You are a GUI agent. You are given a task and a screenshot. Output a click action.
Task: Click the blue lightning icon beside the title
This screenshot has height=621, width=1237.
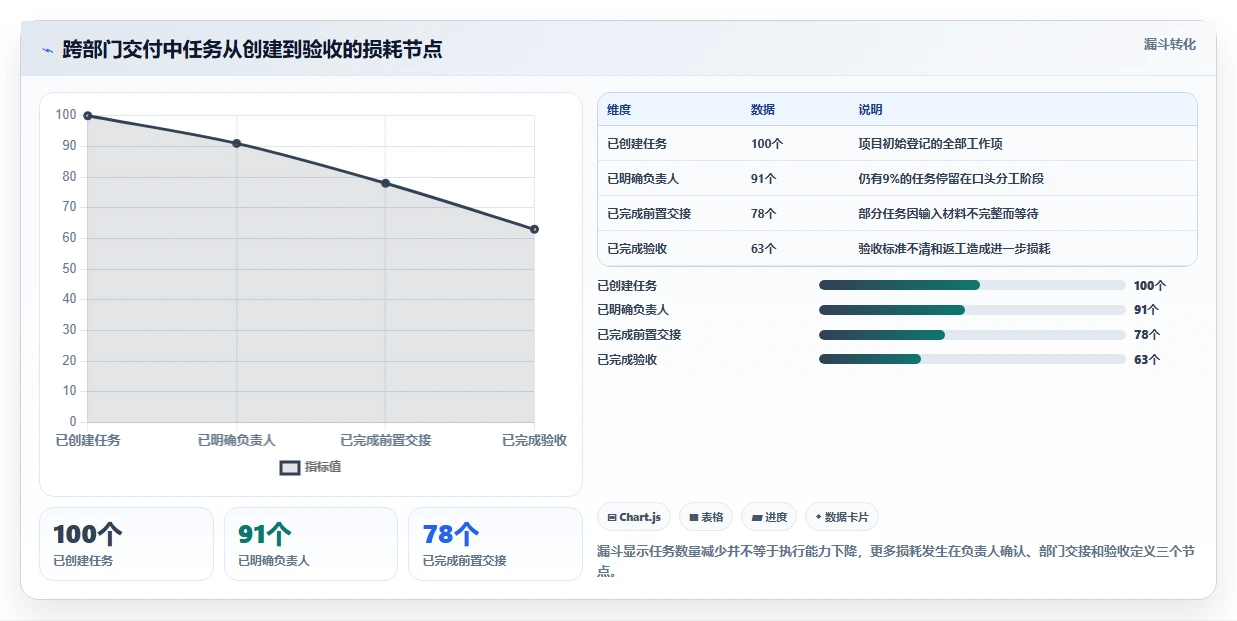click(x=47, y=49)
